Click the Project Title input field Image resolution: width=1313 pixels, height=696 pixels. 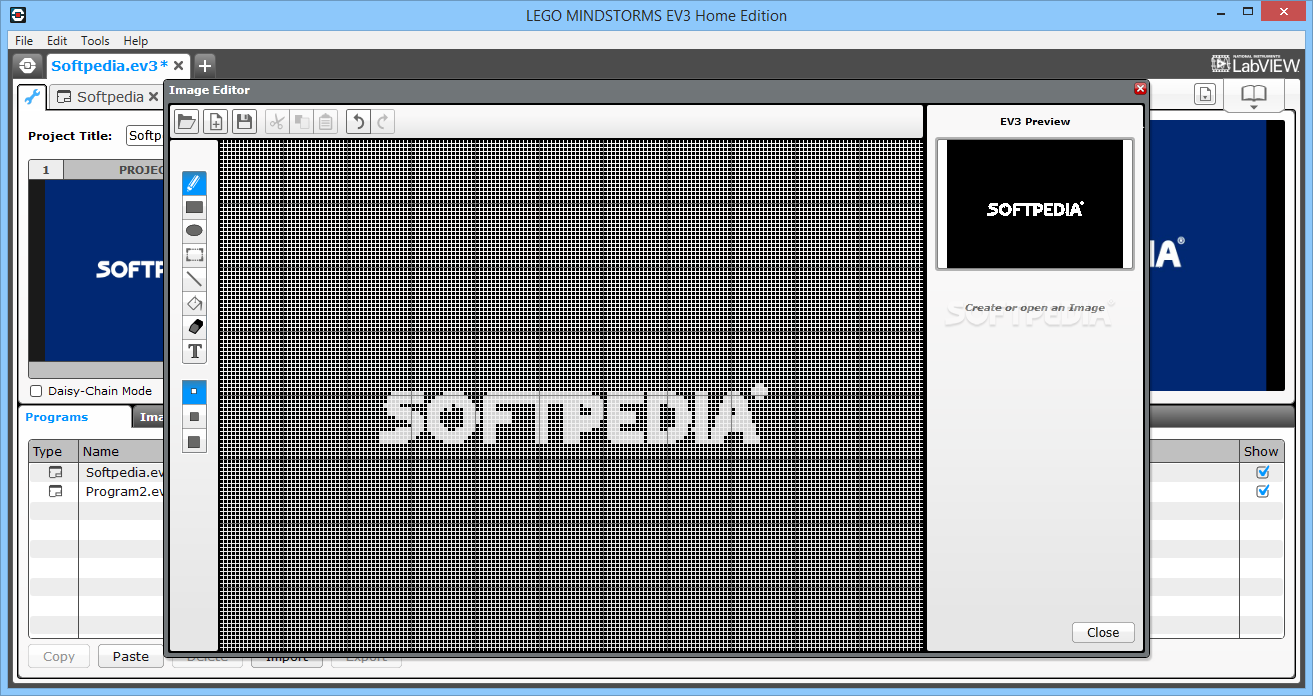click(145, 136)
